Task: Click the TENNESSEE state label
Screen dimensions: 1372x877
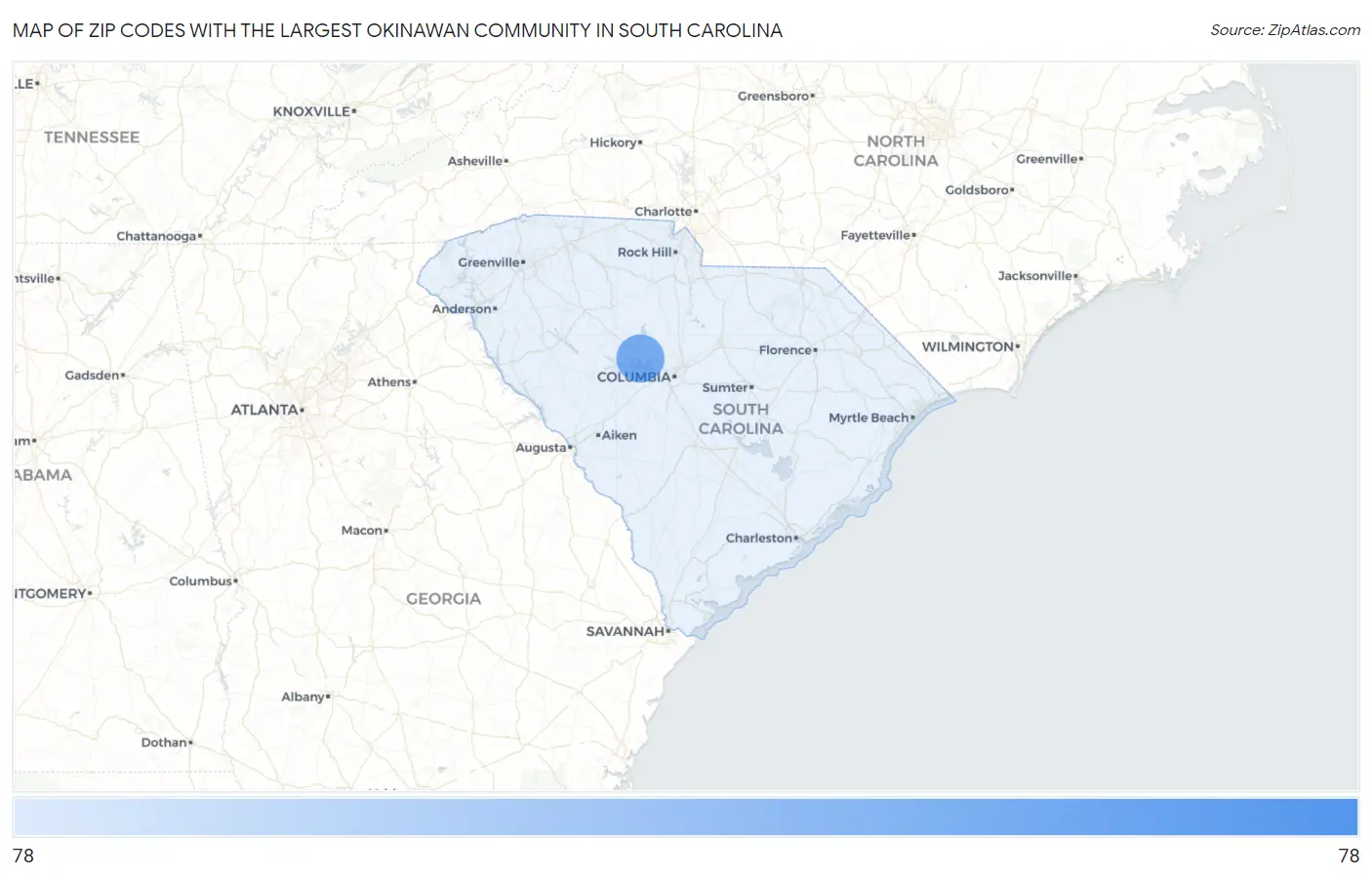Action: point(92,138)
